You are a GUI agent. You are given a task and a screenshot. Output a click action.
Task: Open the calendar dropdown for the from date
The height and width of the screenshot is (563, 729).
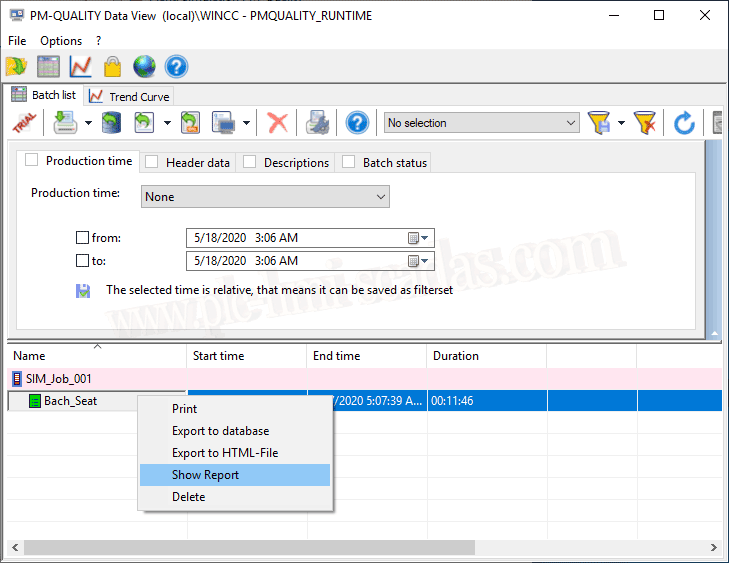click(418, 238)
